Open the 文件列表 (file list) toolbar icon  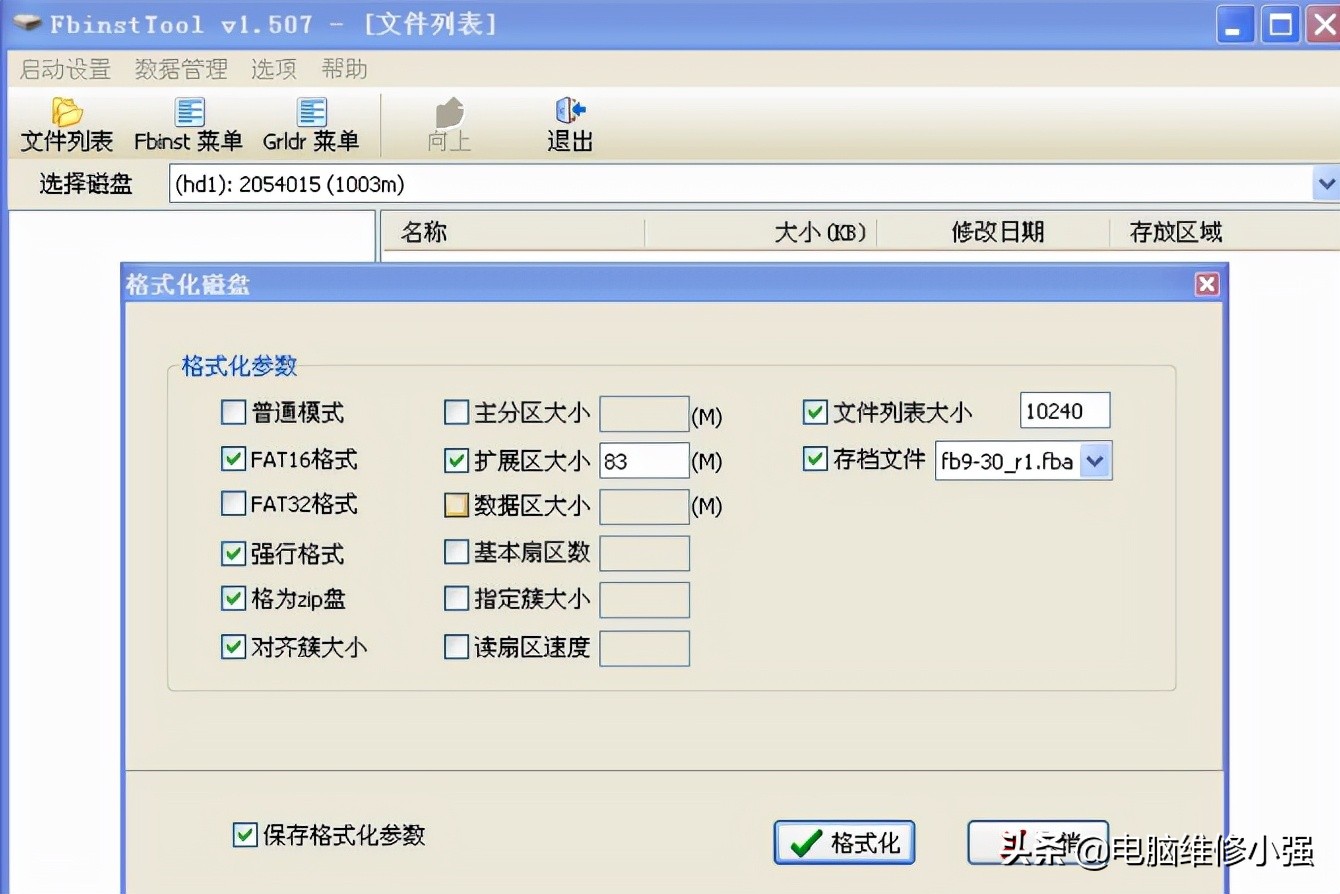click(x=65, y=122)
